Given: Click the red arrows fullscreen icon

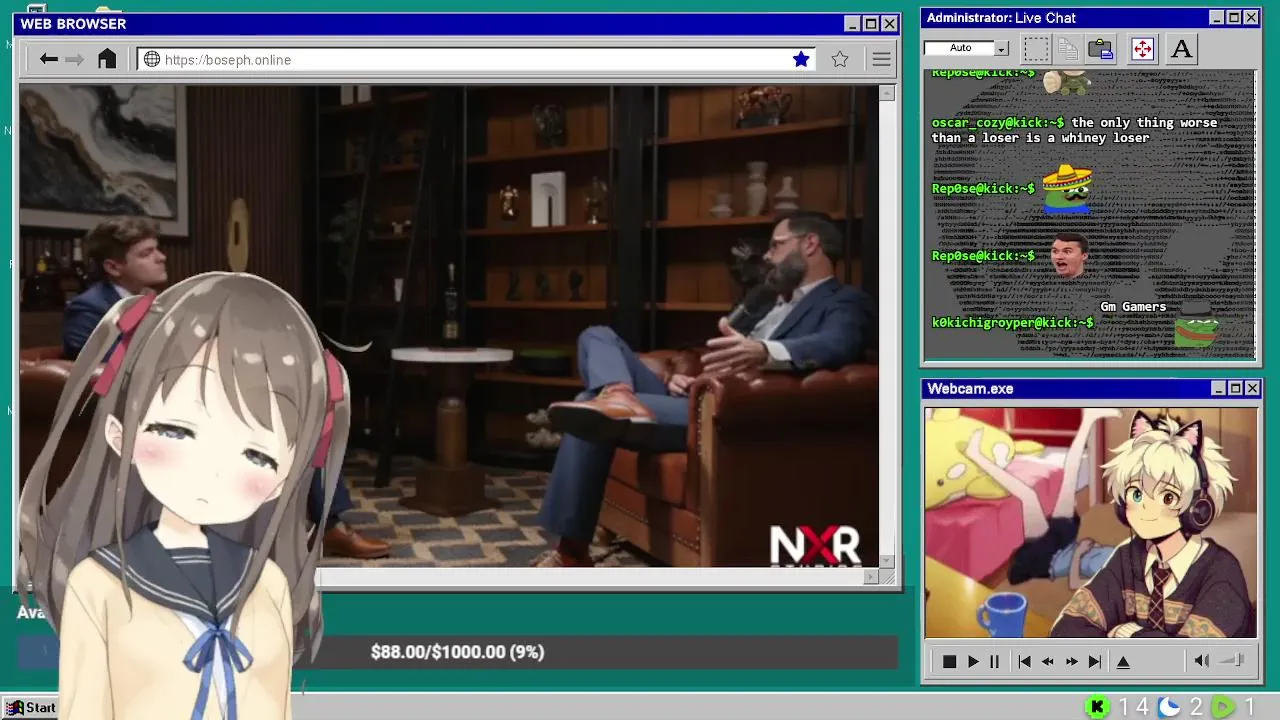Looking at the screenshot, I should [x=1142, y=48].
